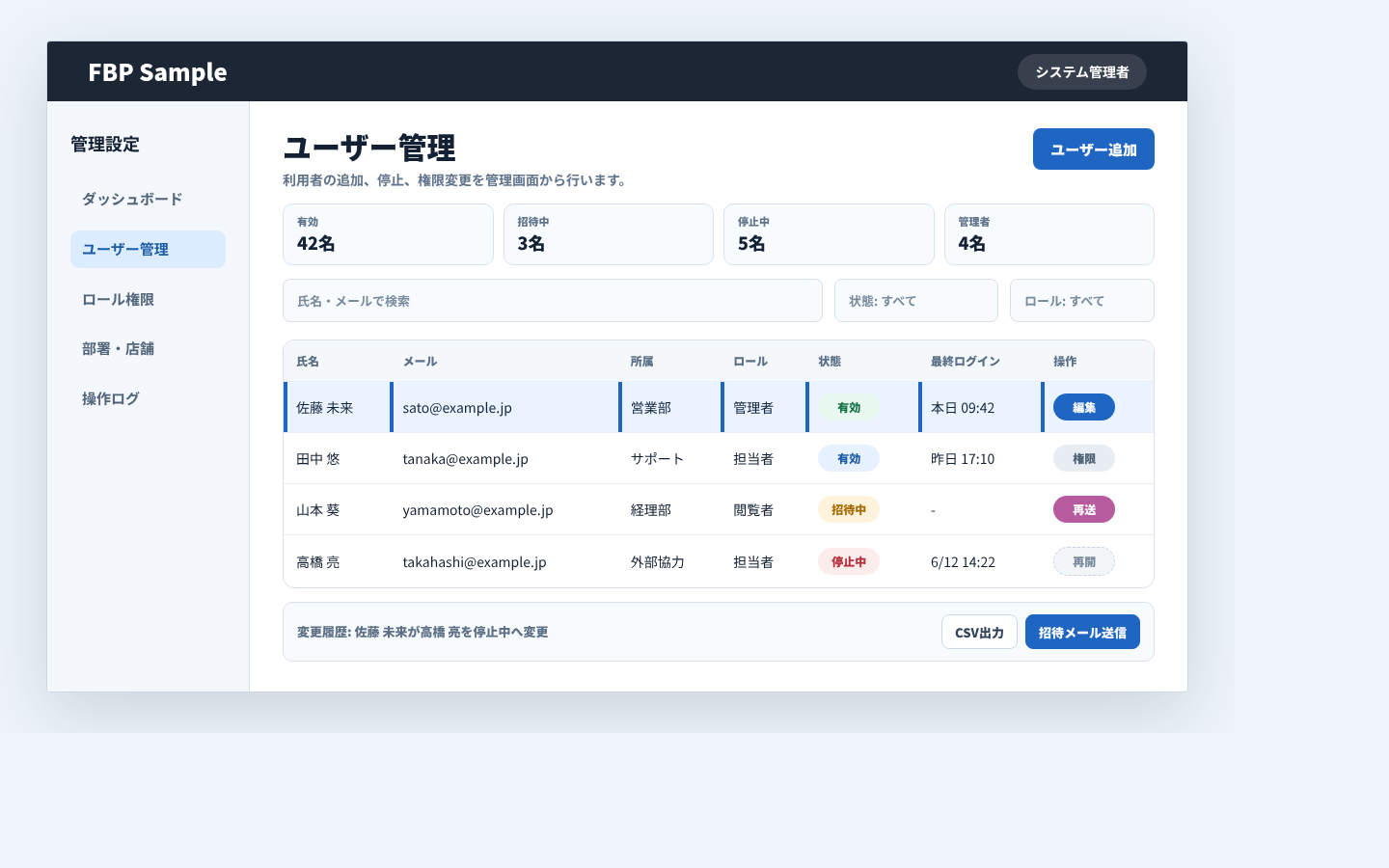Viewport: 1389px width, 868px height.
Task: Click the FBP Sample logo title
Action: tap(157, 72)
